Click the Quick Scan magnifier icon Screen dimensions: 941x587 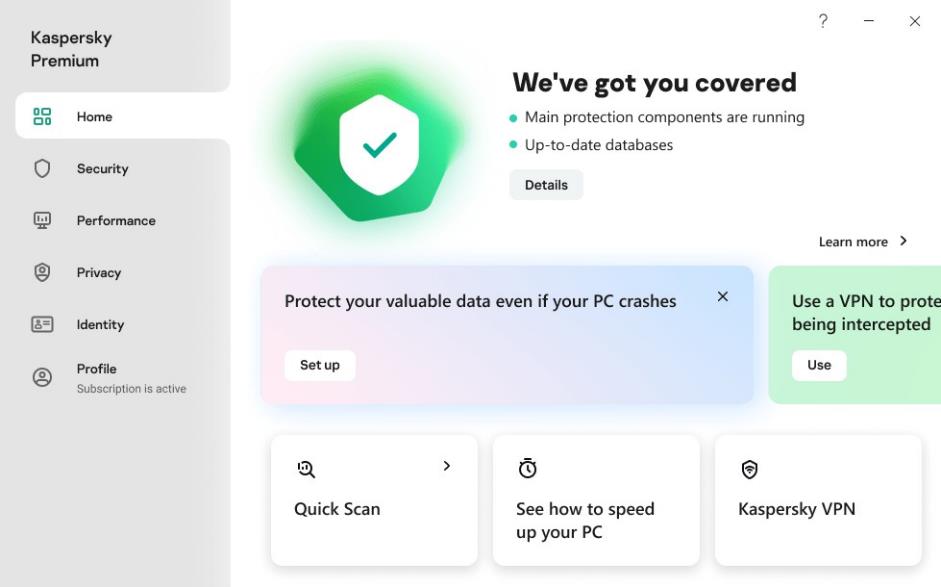pyautogui.click(x=306, y=468)
